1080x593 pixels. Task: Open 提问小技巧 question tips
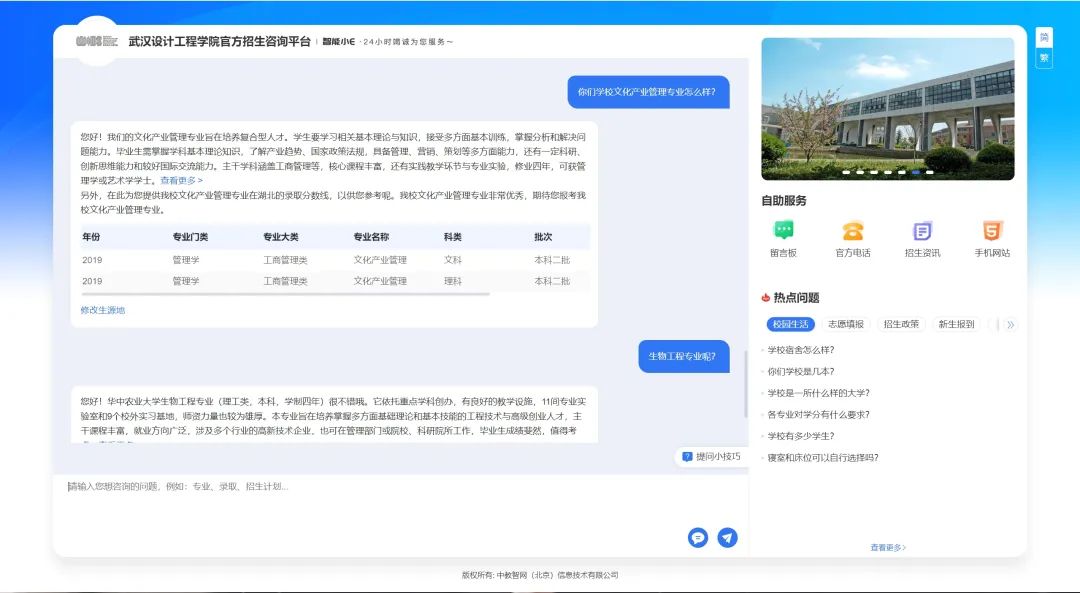(711, 456)
